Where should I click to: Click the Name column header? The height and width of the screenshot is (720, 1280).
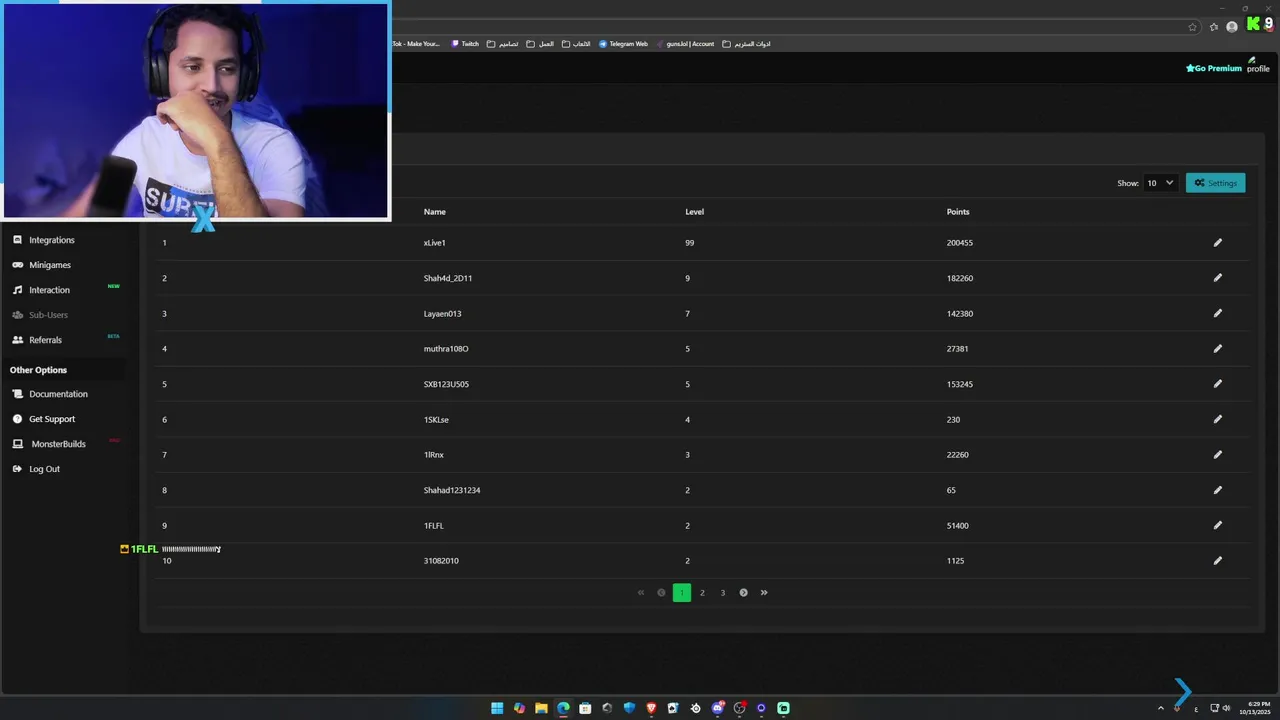[x=435, y=212]
